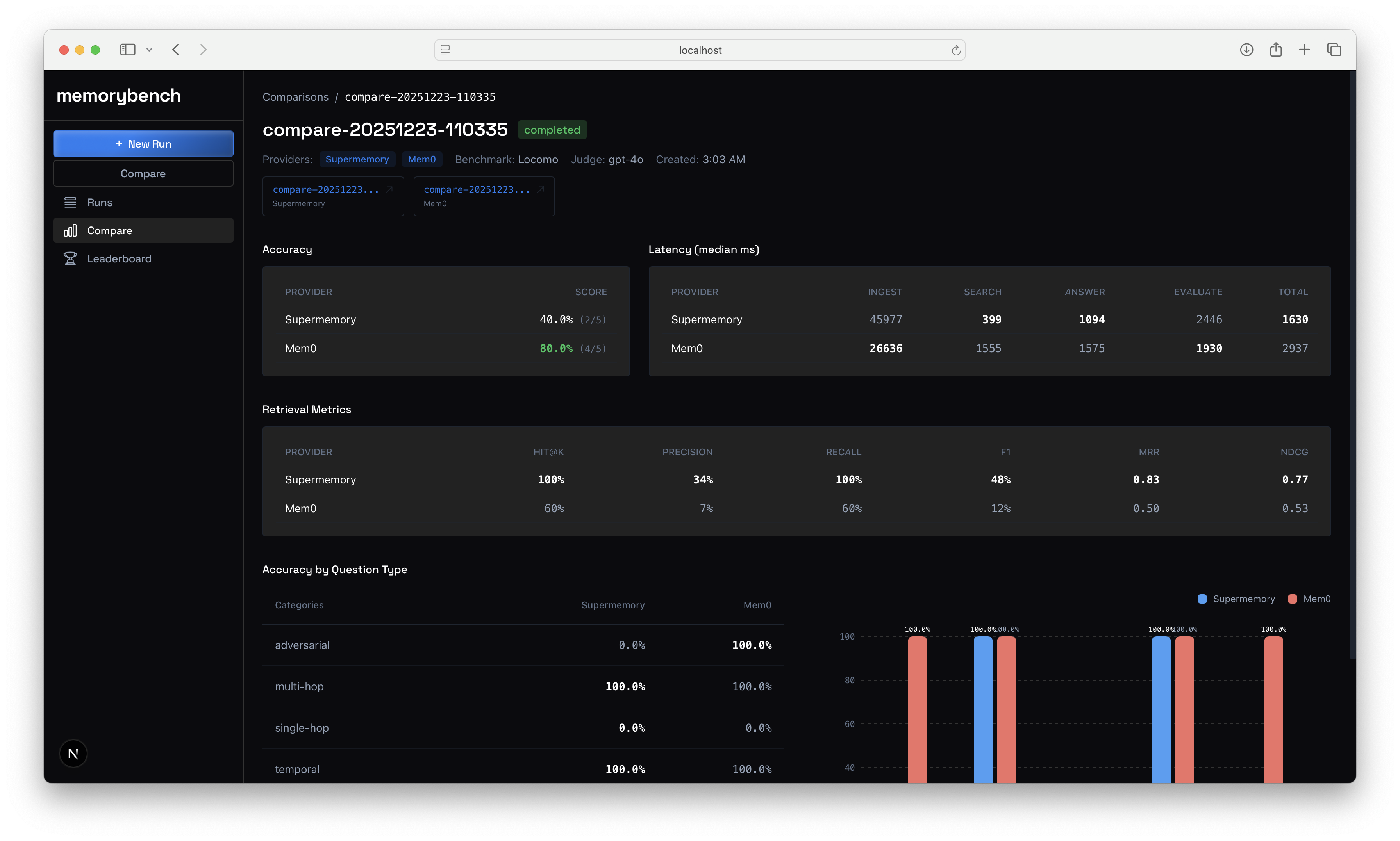The width and height of the screenshot is (1400, 841).
Task: Click the Next.js dev badge icon
Action: click(73, 754)
